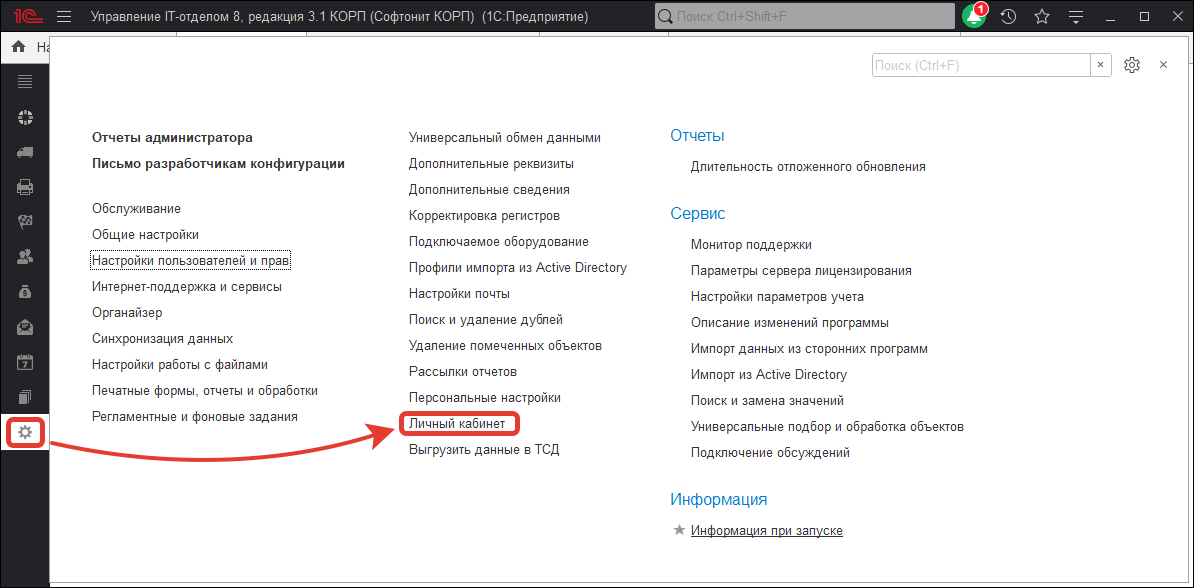Open history using the clock icon
The height and width of the screenshot is (588, 1194).
pos(1007,15)
